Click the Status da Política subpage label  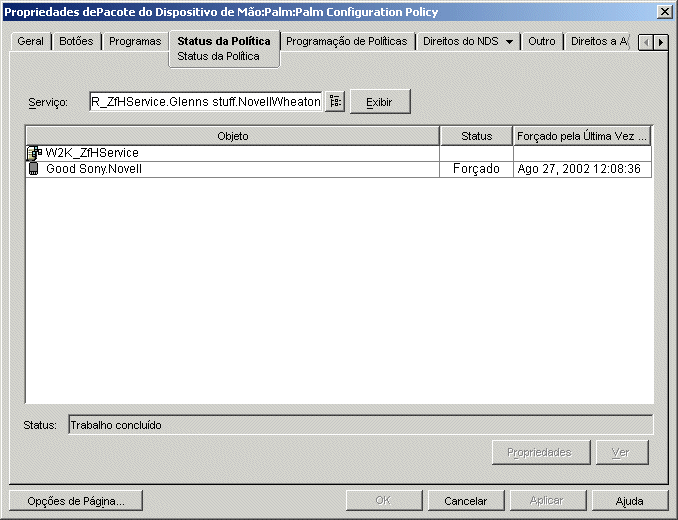click(218, 56)
